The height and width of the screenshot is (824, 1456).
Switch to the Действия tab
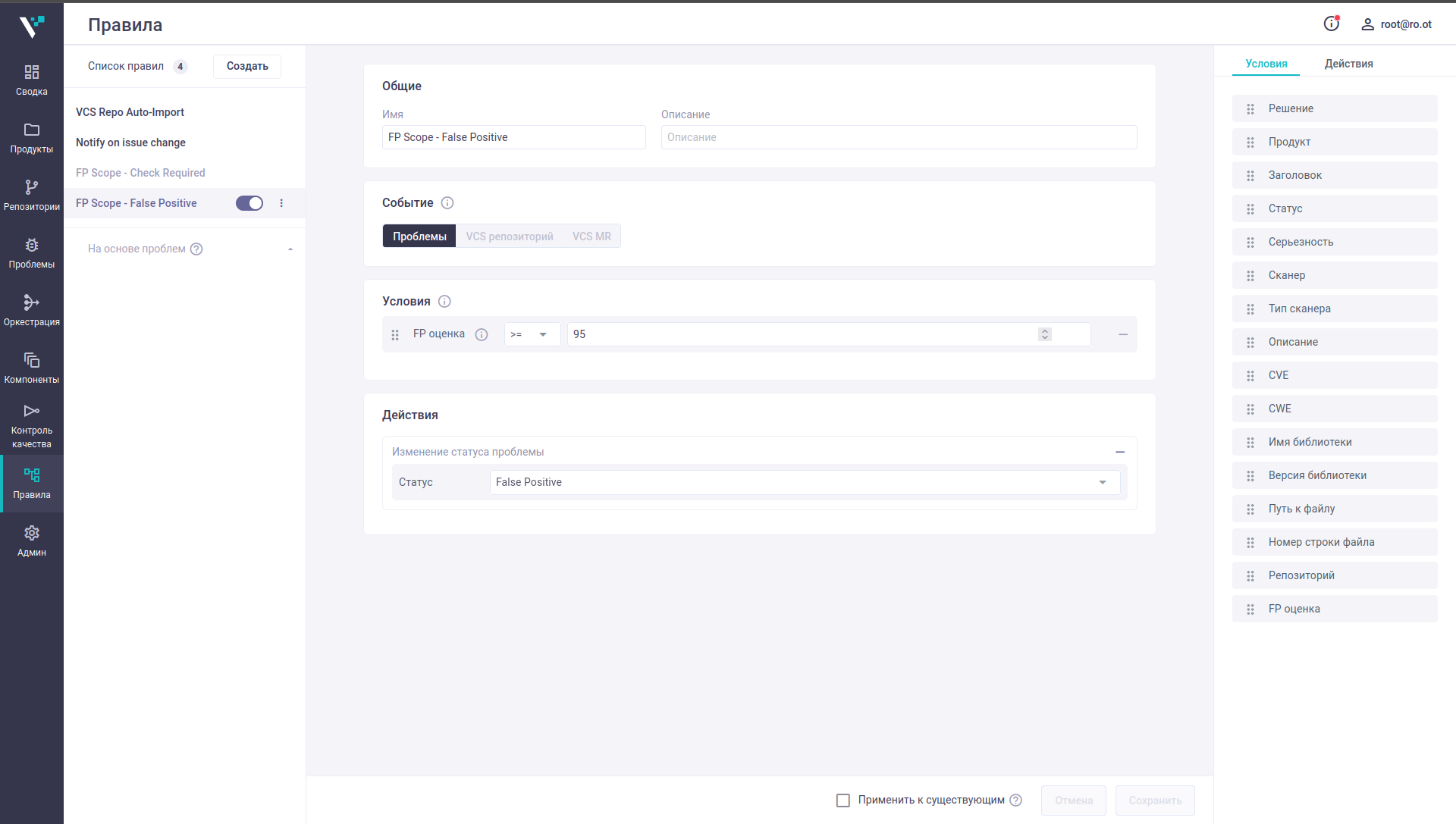1348,64
